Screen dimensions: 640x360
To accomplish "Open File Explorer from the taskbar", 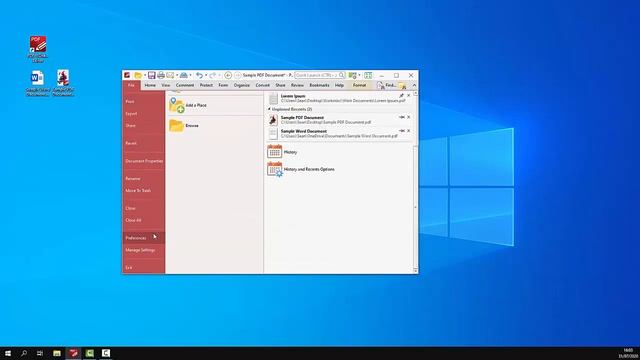I will tap(57, 353).
